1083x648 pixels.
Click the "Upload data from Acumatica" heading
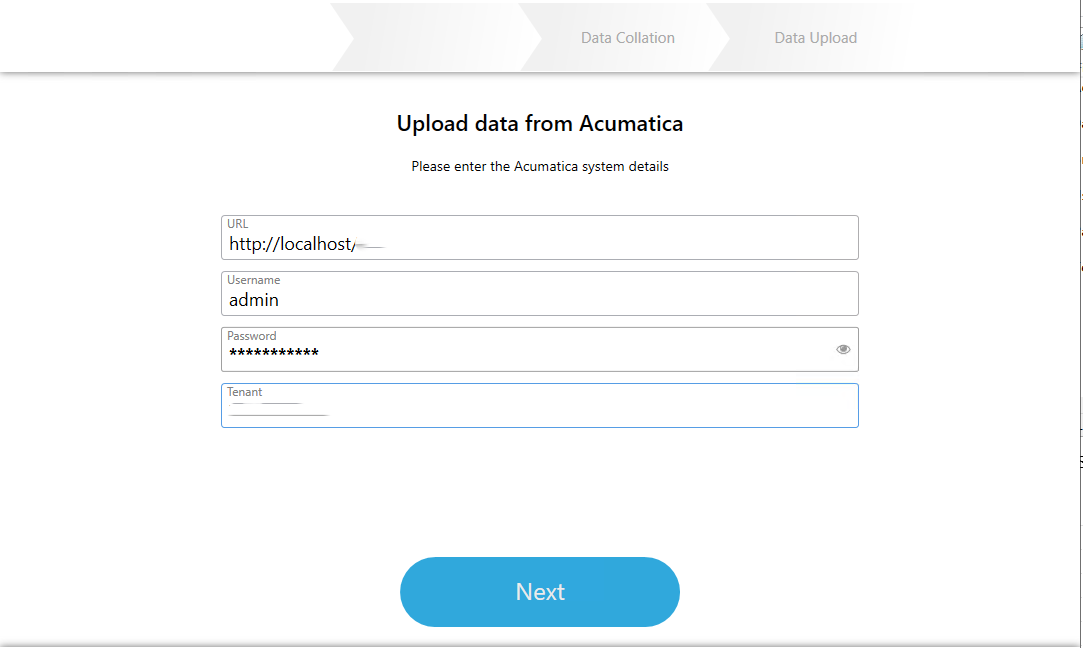[539, 124]
